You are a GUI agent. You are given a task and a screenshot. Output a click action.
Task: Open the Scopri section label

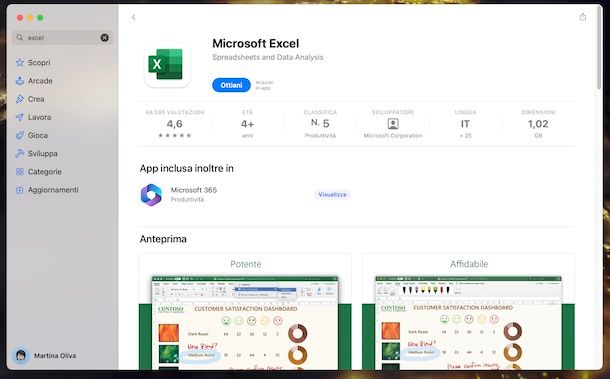click(x=39, y=63)
